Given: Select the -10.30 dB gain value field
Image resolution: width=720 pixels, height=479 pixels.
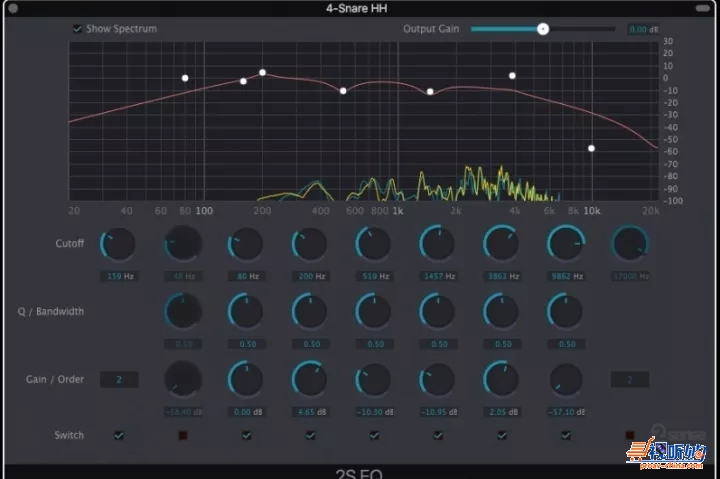Looking at the screenshot, I should pos(375,412).
